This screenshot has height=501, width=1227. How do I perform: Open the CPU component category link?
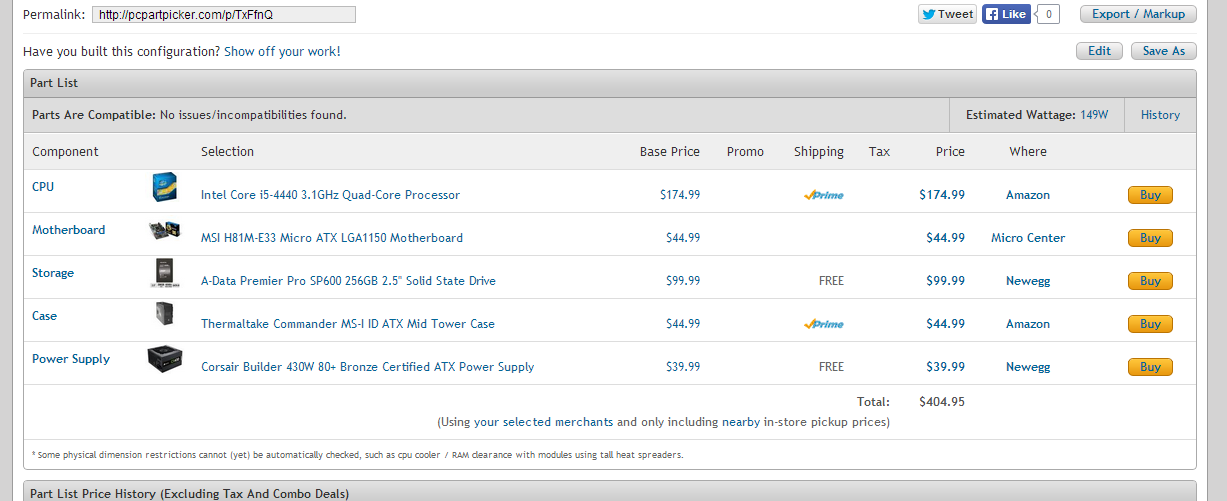(x=43, y=187)
